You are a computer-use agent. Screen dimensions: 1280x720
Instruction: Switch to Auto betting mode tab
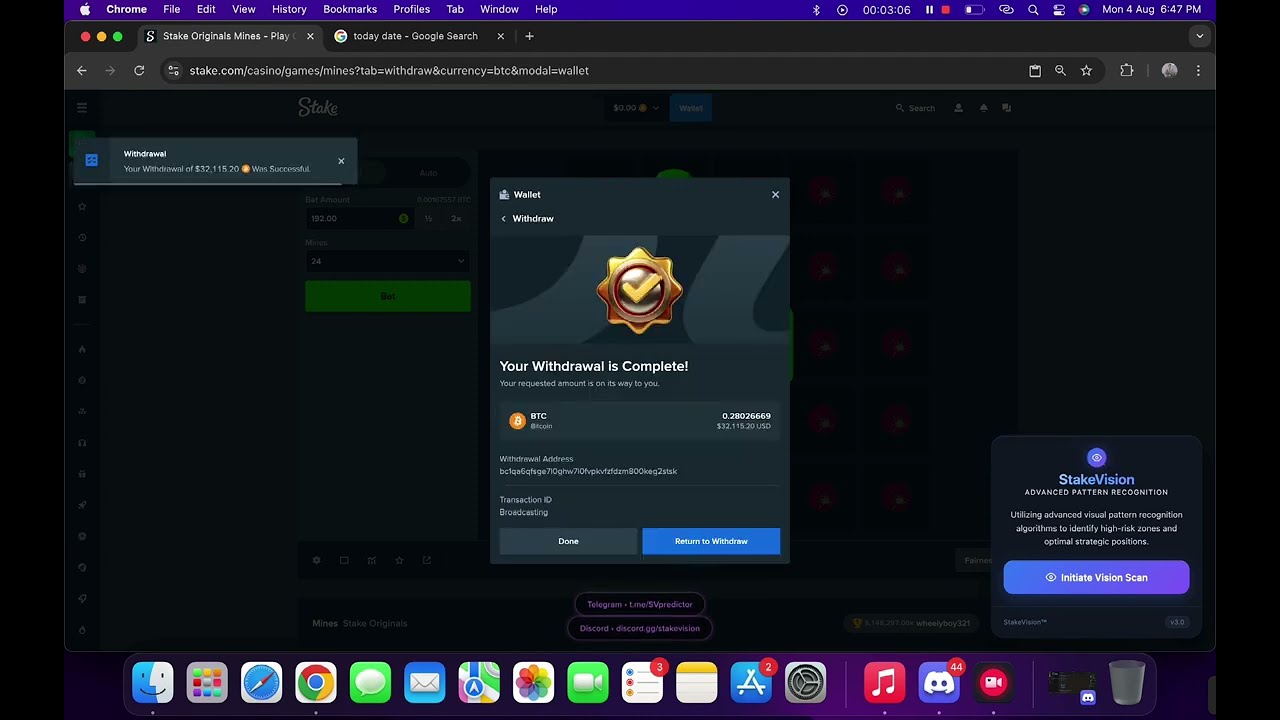click(x=428, y=173)
